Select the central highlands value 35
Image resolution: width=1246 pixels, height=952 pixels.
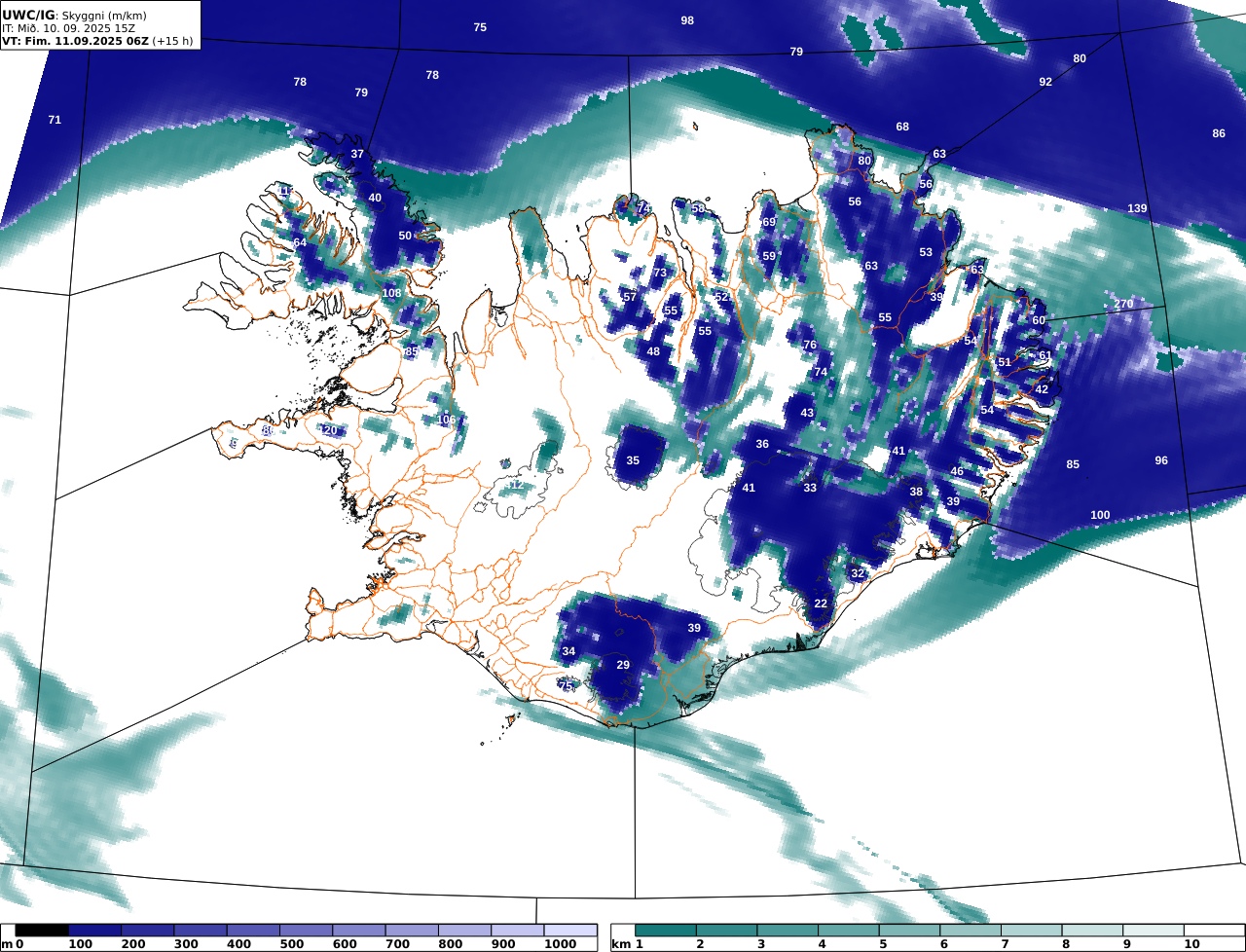tap(633, 460)
